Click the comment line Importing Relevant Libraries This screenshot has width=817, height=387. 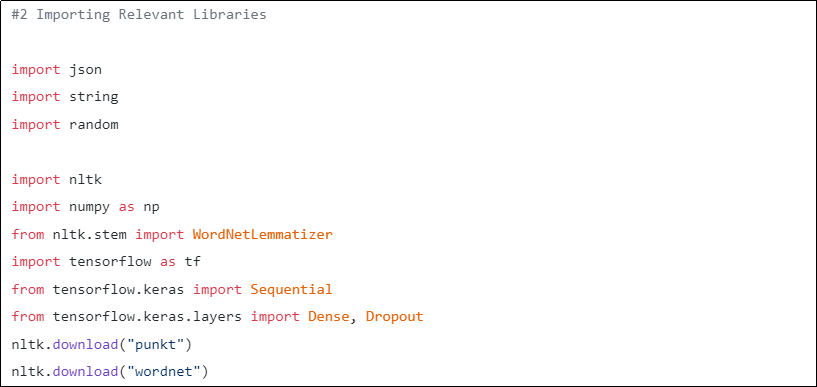point(139,15)
